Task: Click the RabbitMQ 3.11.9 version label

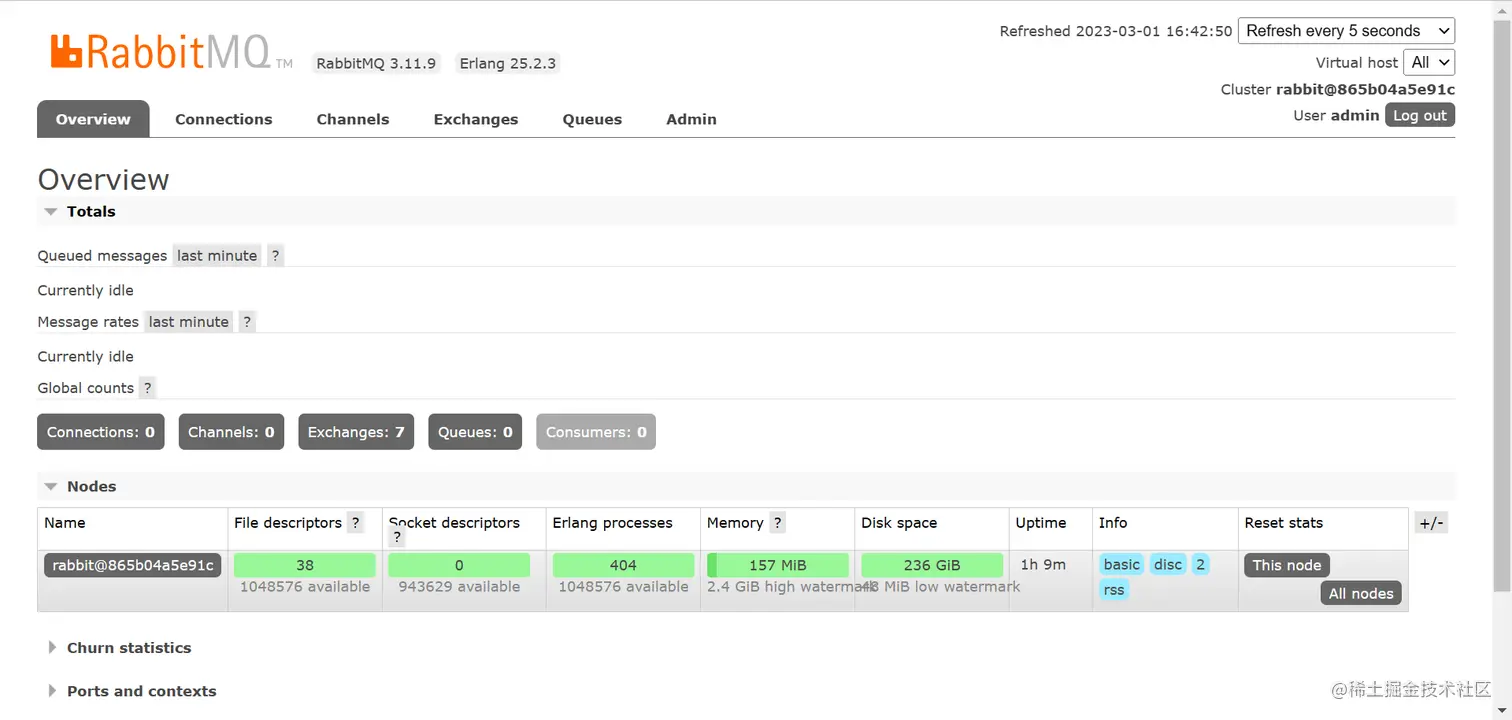Action: (376, 63)
